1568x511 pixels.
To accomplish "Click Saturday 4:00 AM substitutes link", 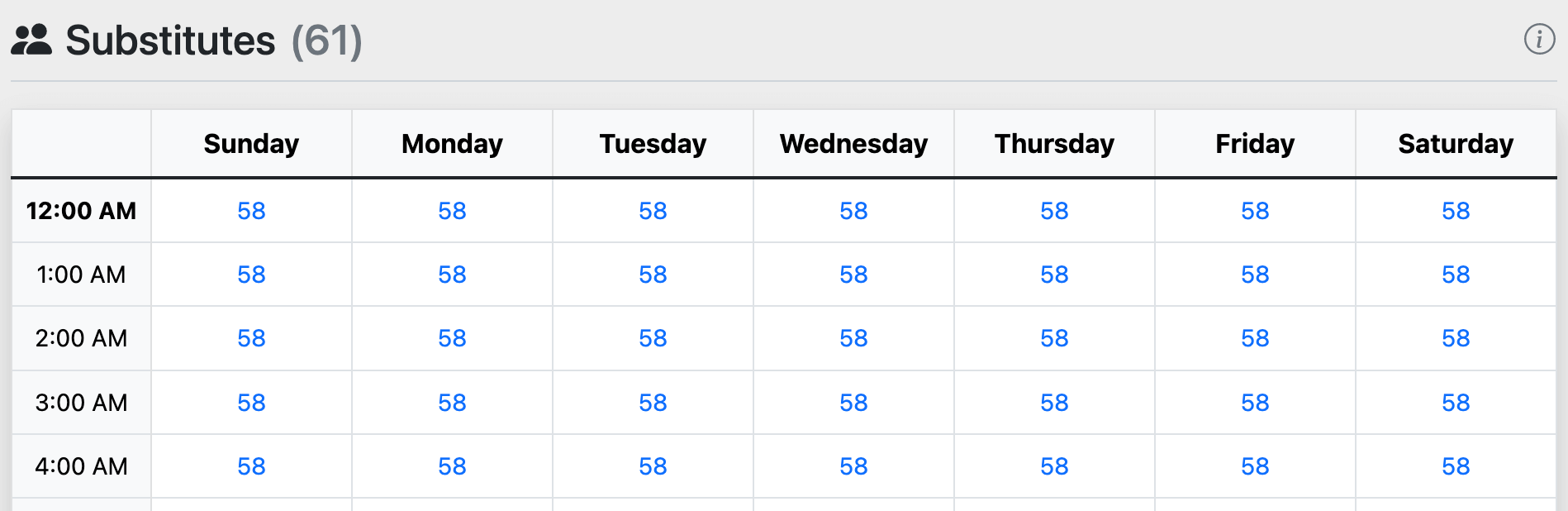I will (1456, 466).
